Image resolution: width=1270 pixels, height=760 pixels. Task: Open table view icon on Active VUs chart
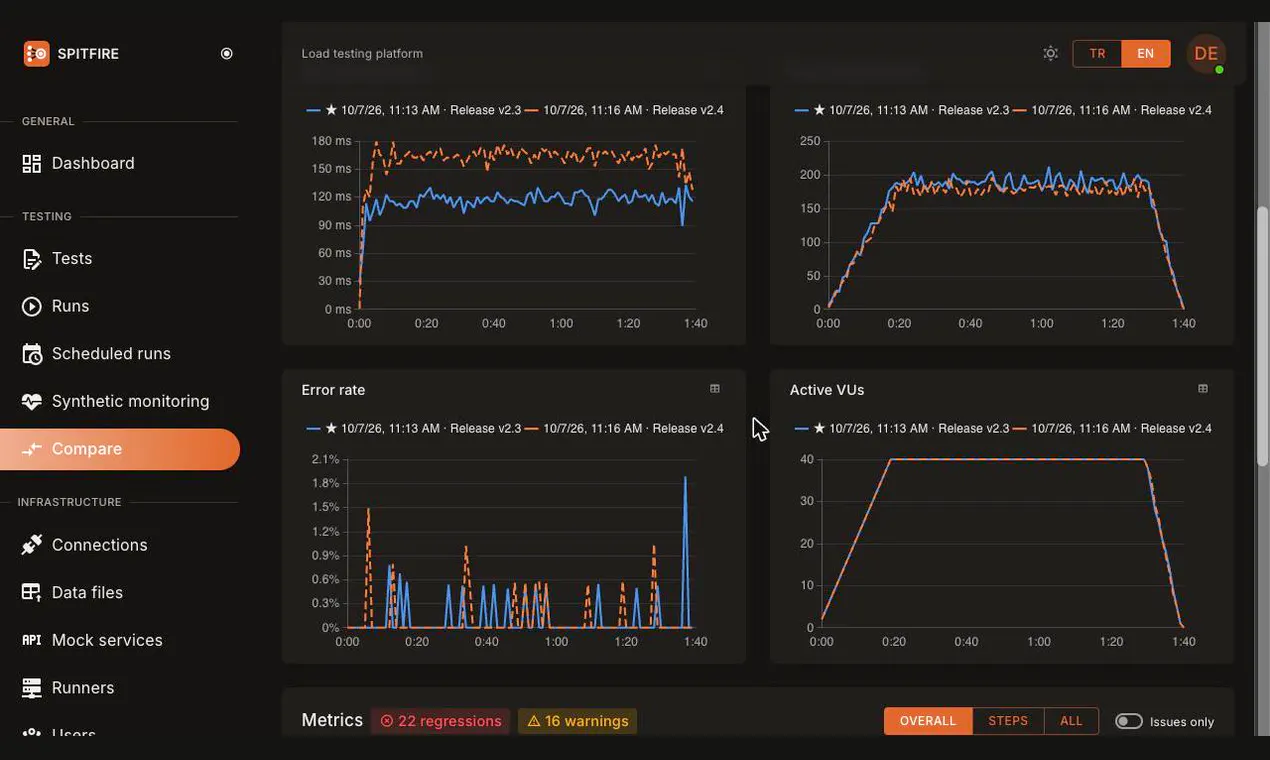coord(1203,389)
